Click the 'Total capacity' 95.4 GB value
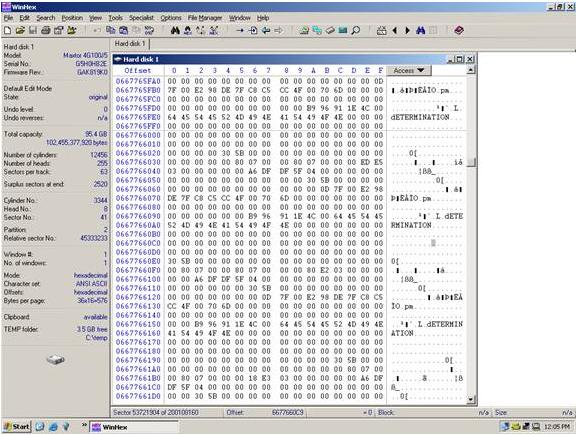The width and height of the screenshot is (577, 435). (x=96, y=134)
